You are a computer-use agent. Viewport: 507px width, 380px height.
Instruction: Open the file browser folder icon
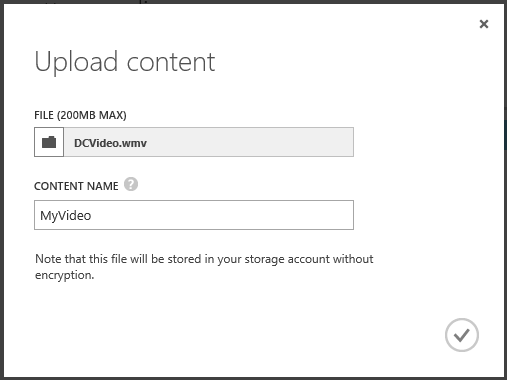[49, 142]
